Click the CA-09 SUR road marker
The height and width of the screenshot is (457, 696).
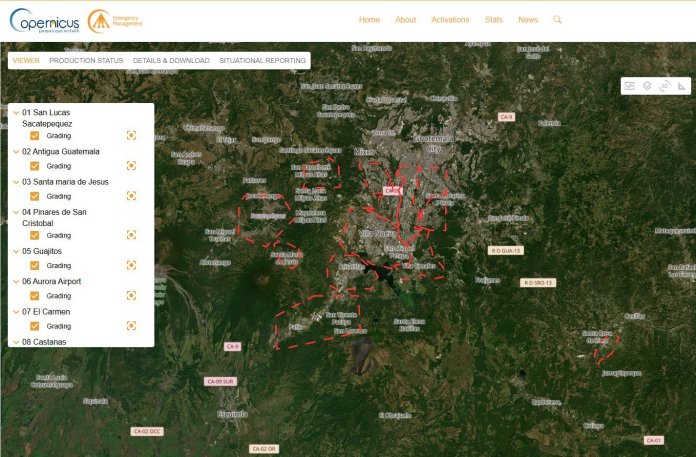point(221,382)
